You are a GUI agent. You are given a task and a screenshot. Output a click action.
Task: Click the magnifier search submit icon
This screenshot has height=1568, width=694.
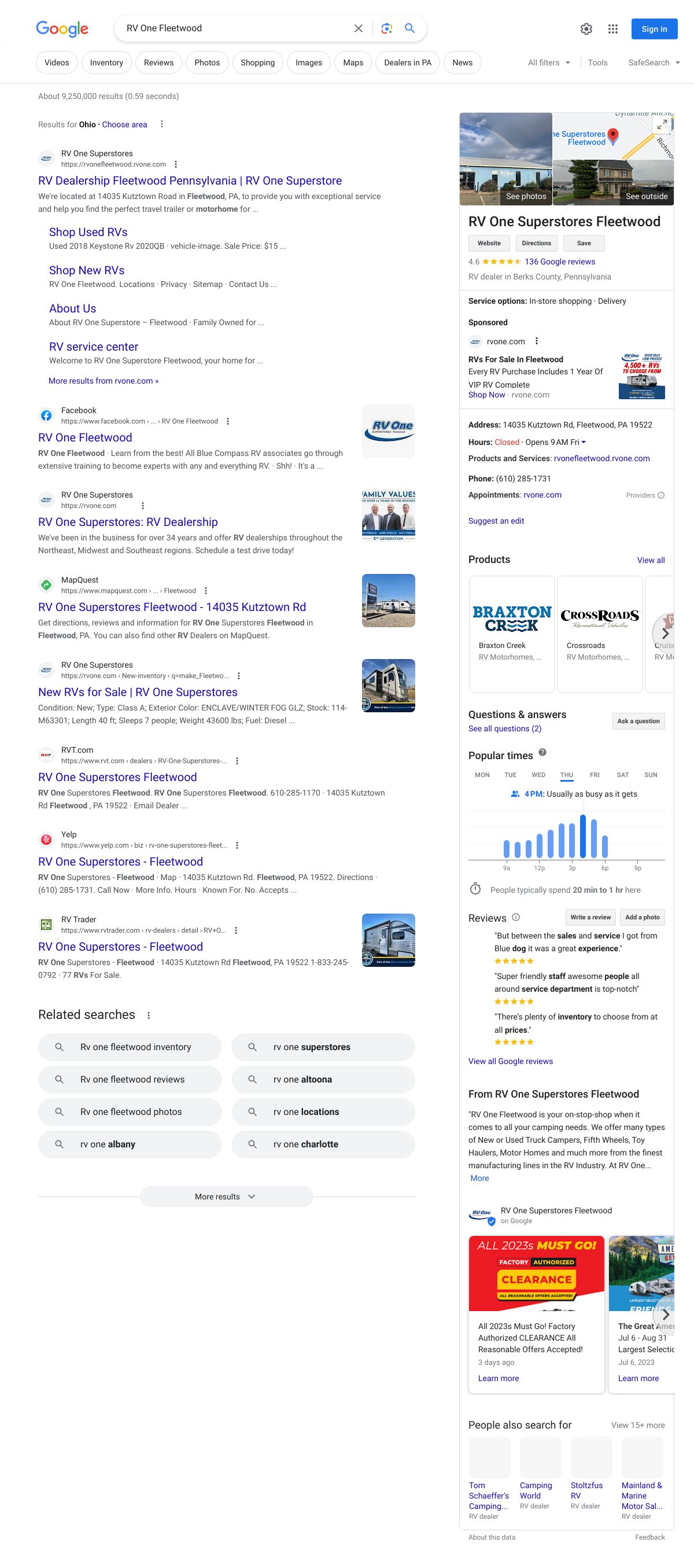[x=410, y=28]
